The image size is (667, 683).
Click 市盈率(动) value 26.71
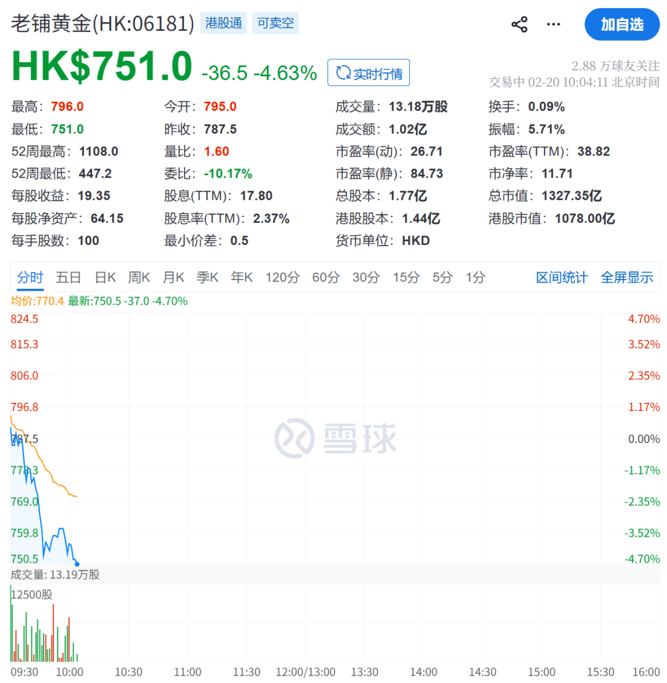pyautogui.click(x=426, y=152)
